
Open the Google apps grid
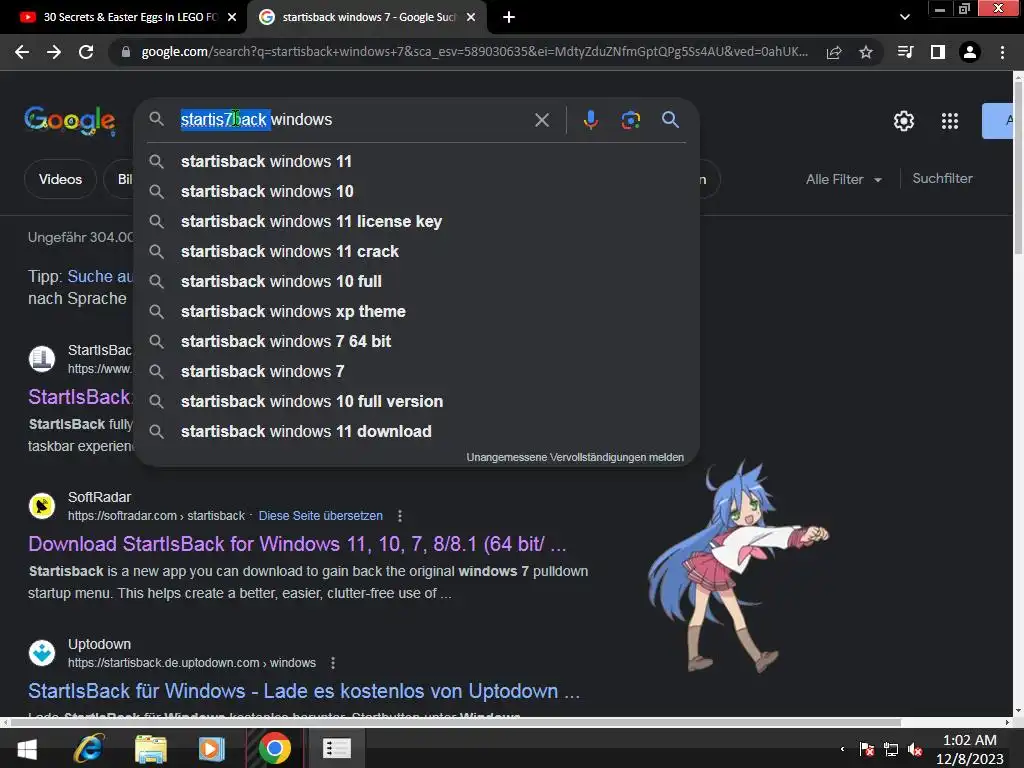point(950,121)
